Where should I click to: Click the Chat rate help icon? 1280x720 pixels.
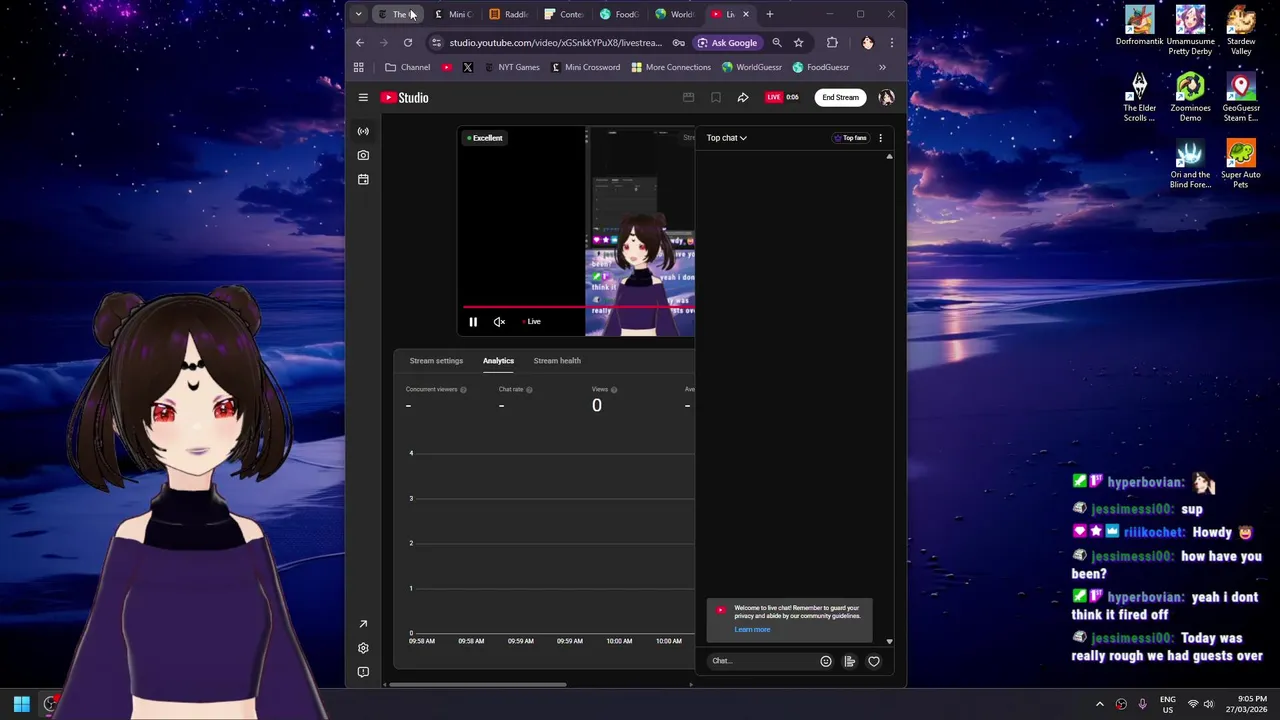tap(529, 390)
